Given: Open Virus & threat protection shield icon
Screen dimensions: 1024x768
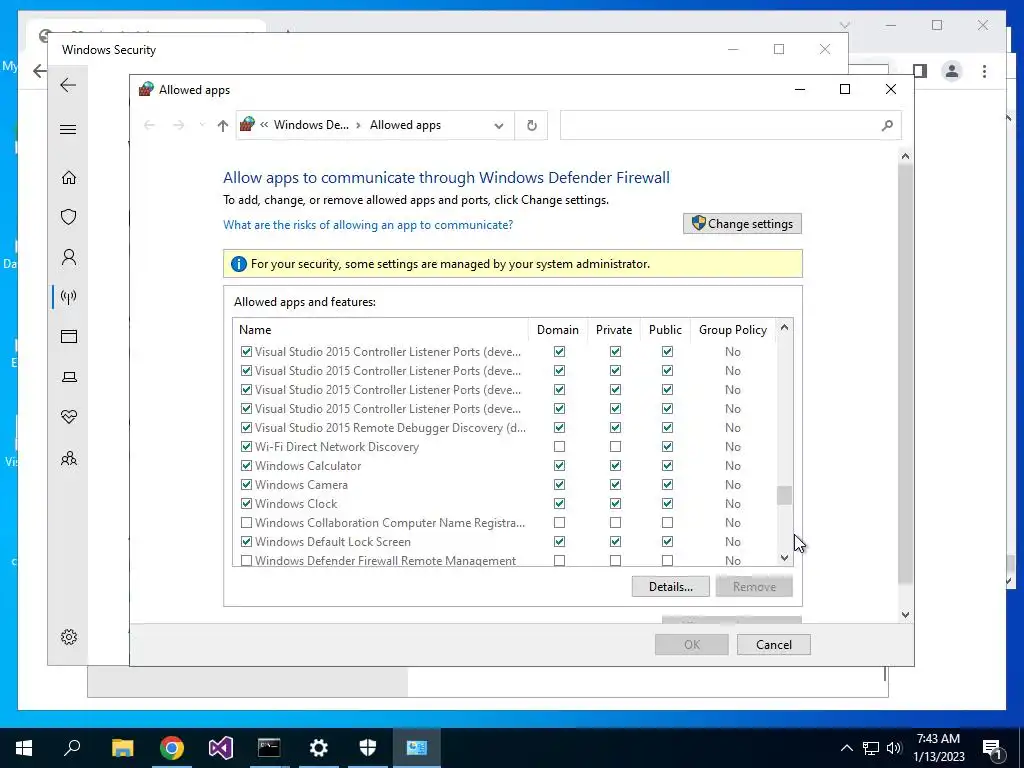Looking at the screenshot, I should pyautogui.click(x=69, y=217).
